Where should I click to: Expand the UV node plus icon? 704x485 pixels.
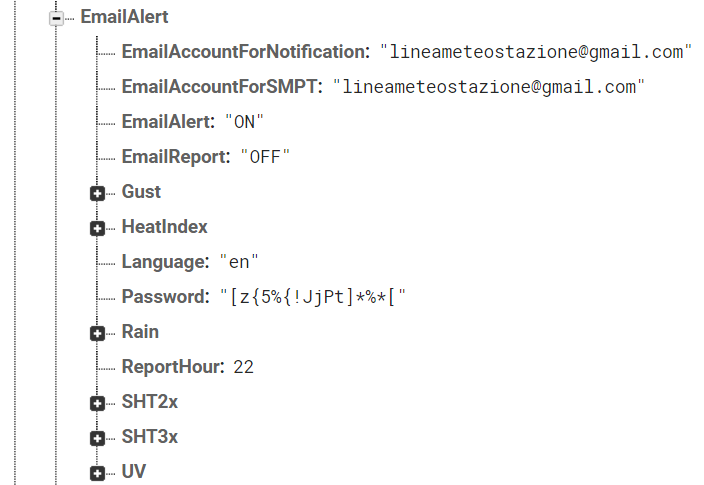(x=97, y=474)
